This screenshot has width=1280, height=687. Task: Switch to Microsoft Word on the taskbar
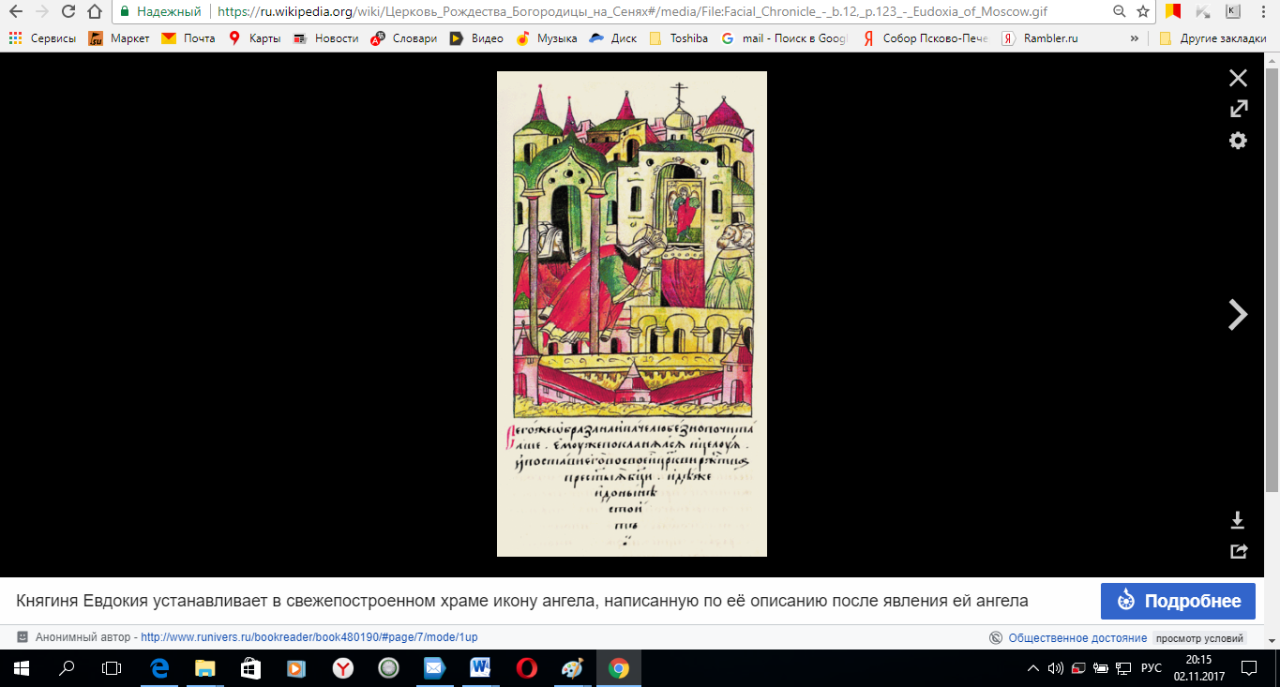(480, 668)
